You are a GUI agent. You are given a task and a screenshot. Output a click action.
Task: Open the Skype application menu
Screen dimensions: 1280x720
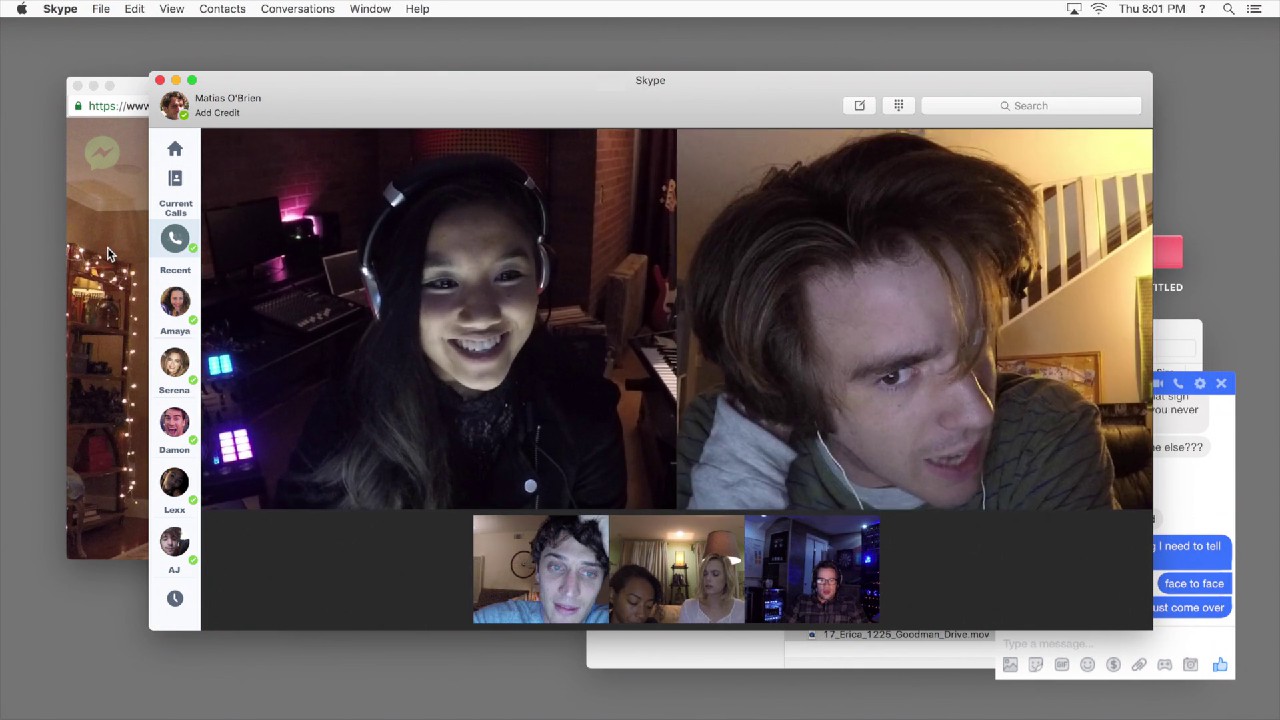60,9
